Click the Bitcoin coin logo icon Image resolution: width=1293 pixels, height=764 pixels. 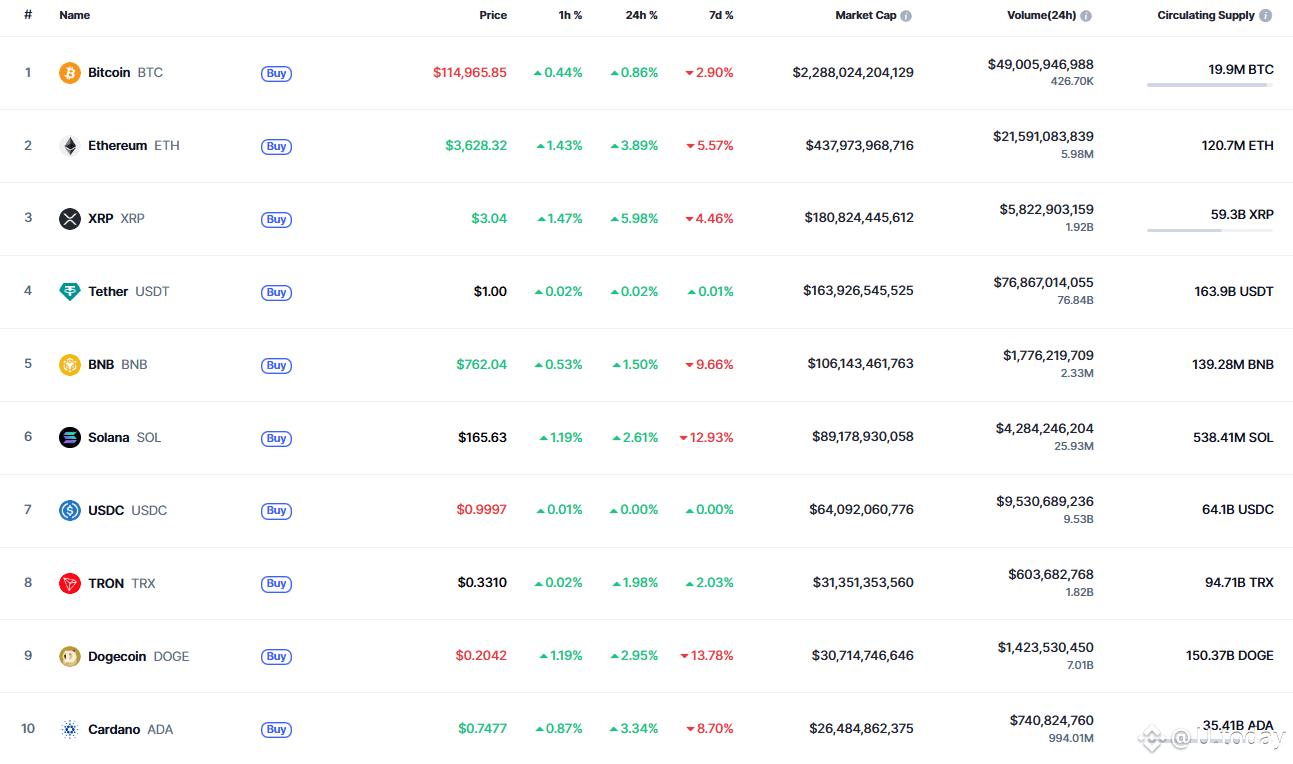point(69,73)
